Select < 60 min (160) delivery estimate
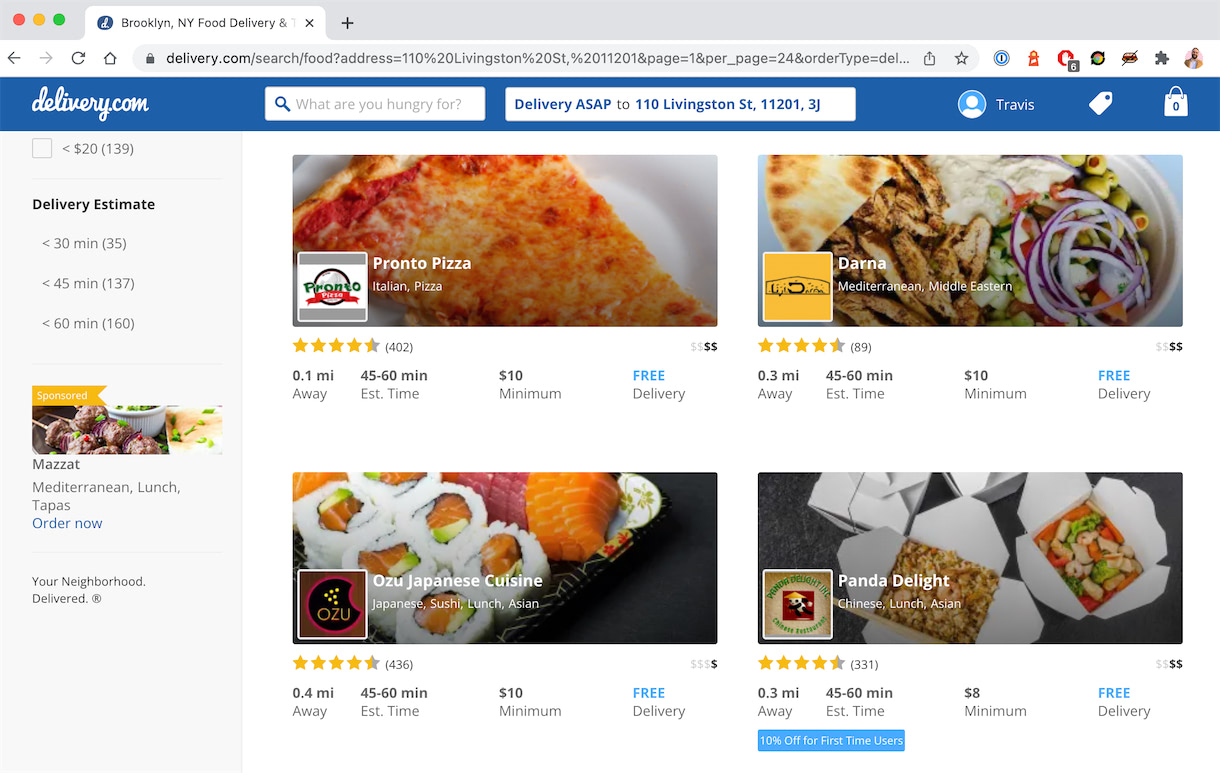The height and width of the screenshot is (773, 1220). coord(88,323)
